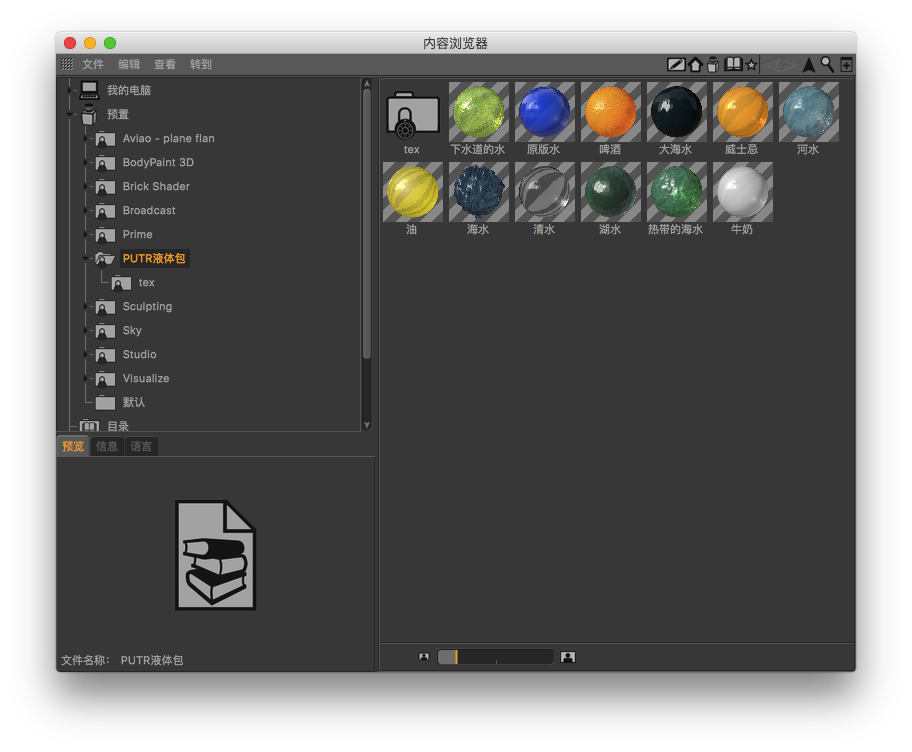This screenshot has height=752, width=912.
Task: Click the large thumbnail size icon
Action: coord(568,657)
